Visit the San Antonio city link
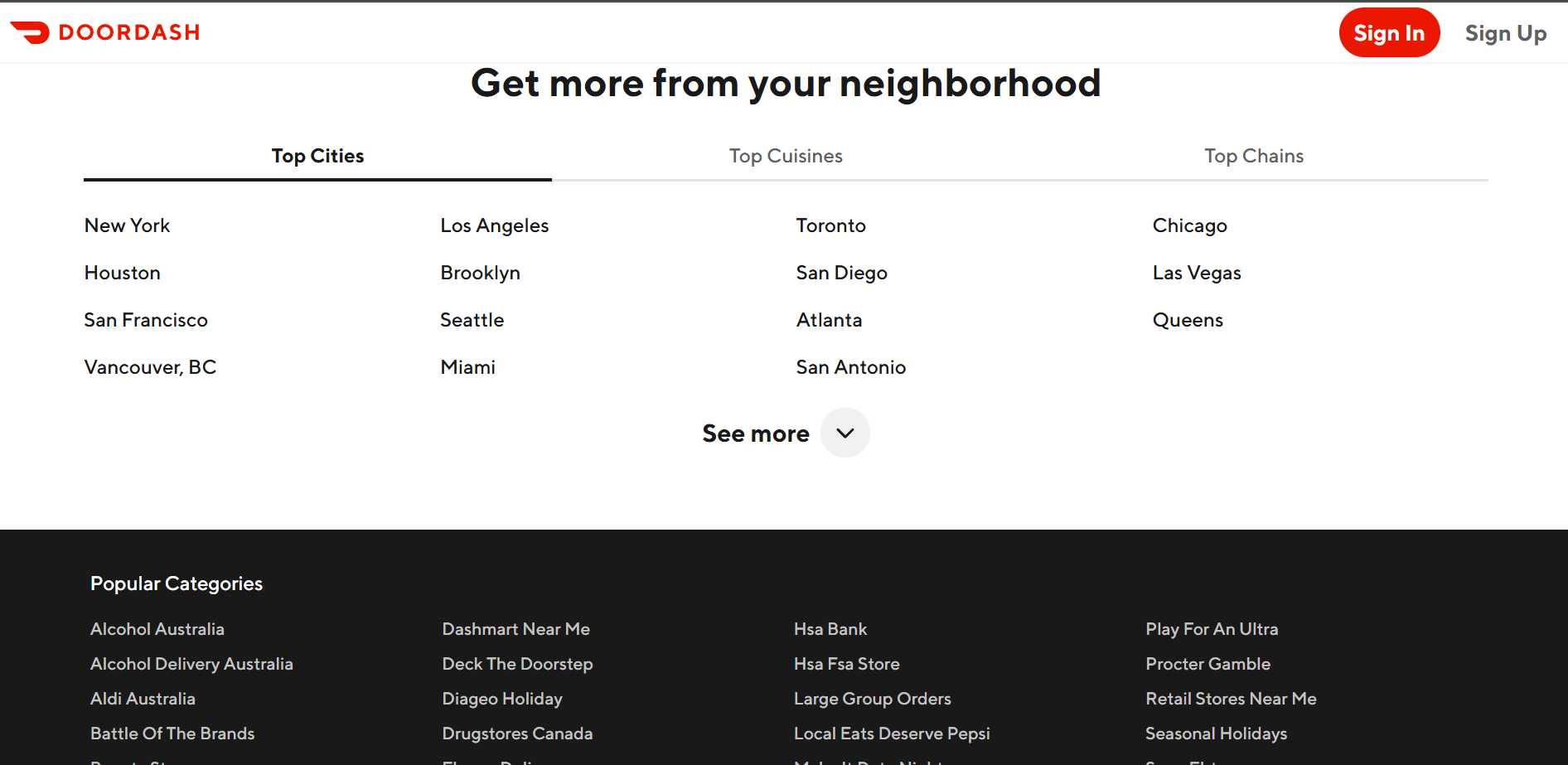This screenshot has width=1568, height=765. pyautogui.click(x=850, y=367)
